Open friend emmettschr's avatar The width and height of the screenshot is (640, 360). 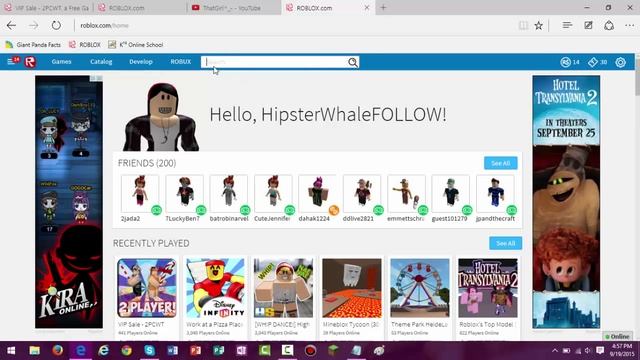407,193
